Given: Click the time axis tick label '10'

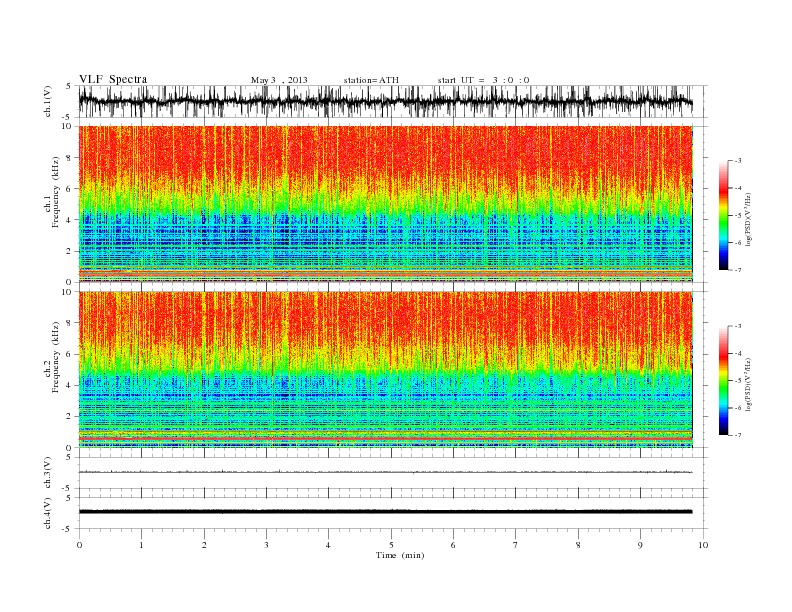Looking at the screenshot, I should click(x=703, y=545).
